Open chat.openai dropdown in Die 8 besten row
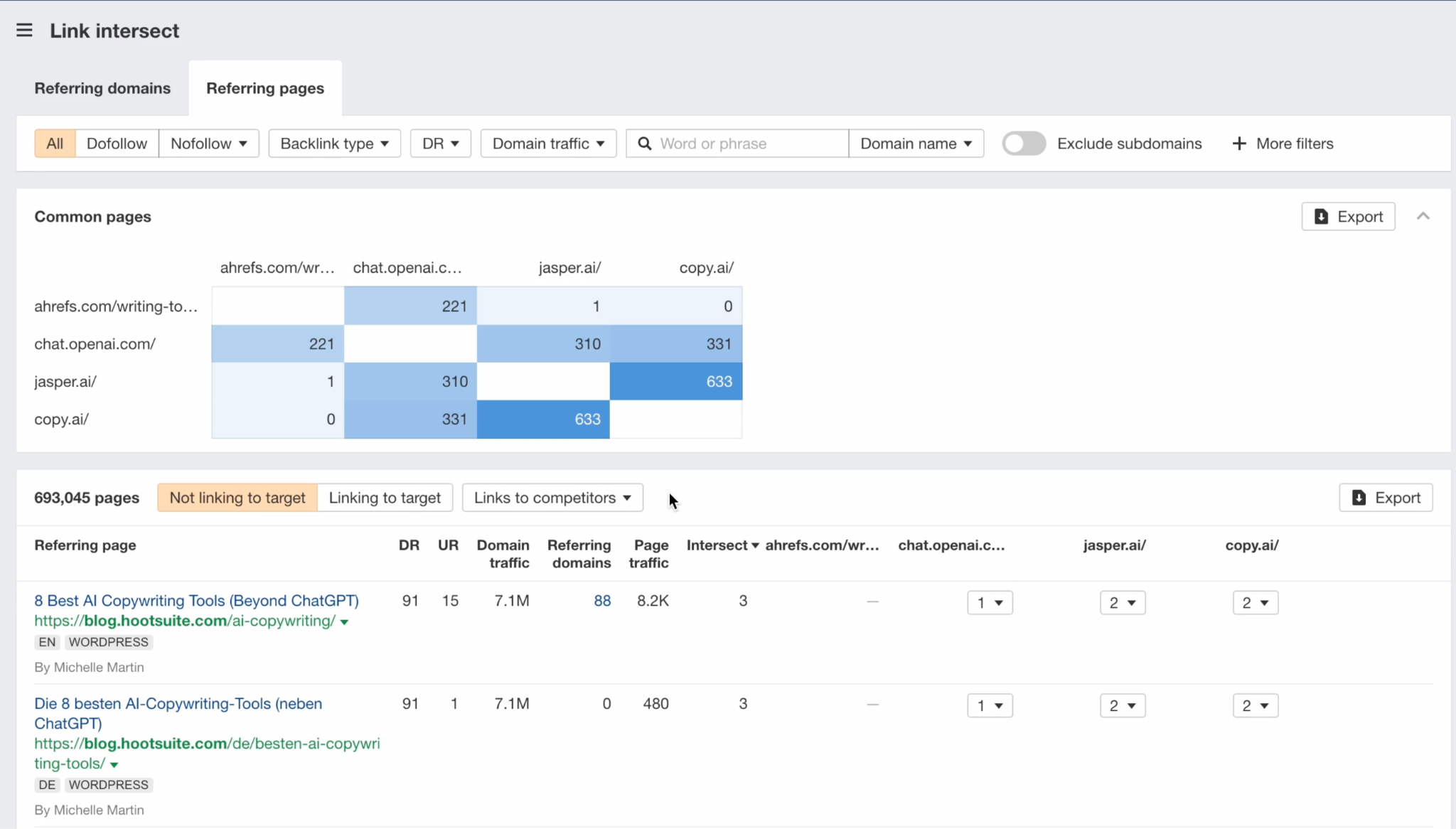This screenshot has height=829, width=1456. tap(990, 705)
